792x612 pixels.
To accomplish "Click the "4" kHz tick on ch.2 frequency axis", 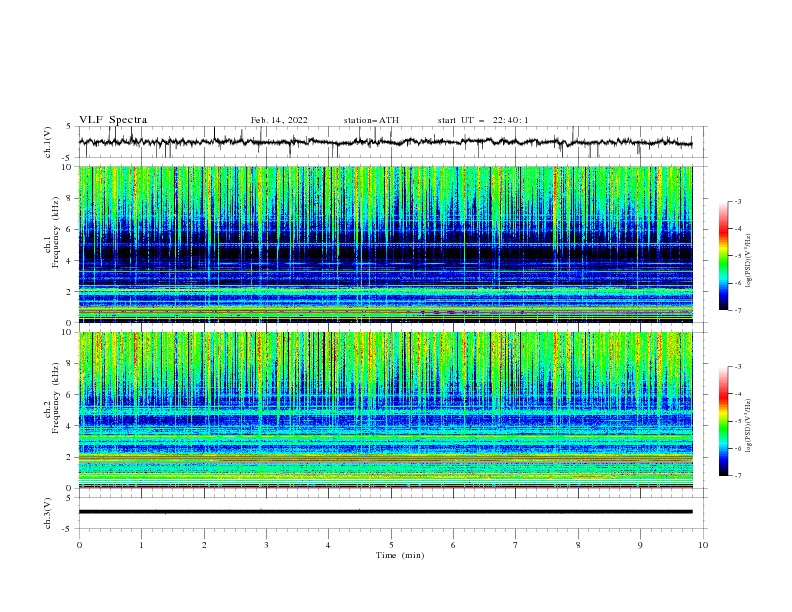I will coord(70,426).
